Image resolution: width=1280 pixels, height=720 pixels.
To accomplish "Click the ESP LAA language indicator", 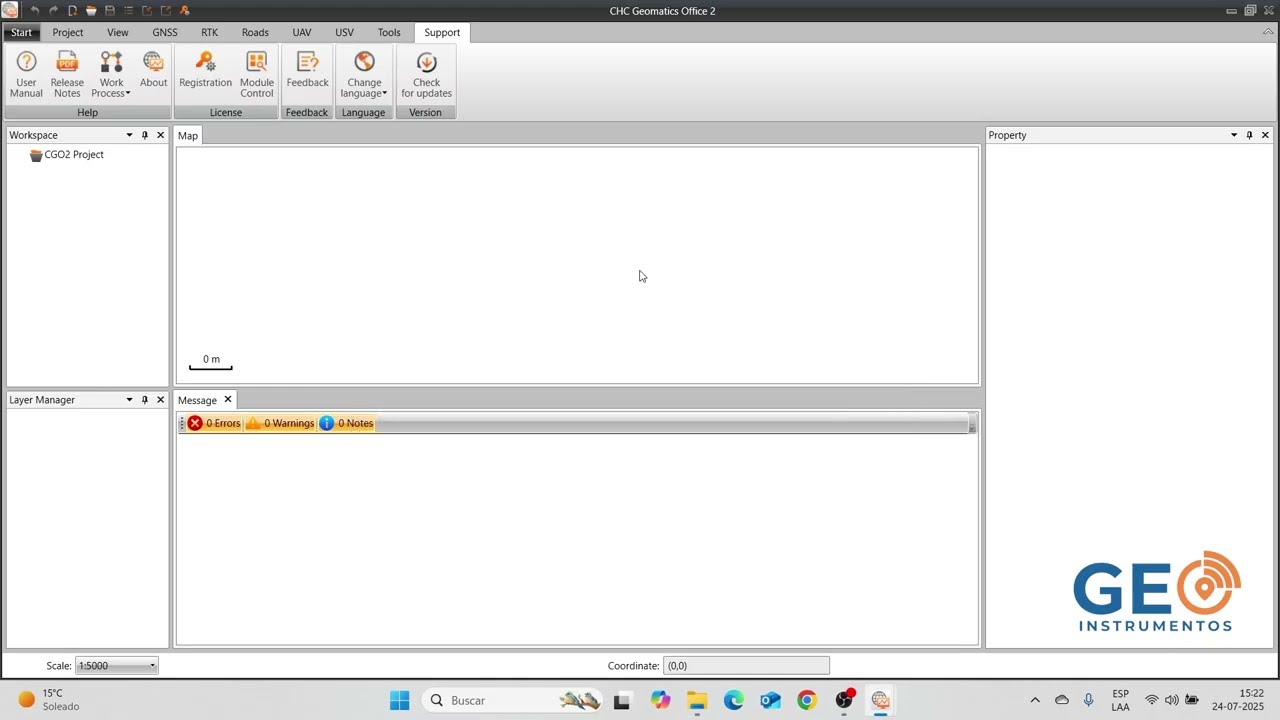I will coord(1120,700).
